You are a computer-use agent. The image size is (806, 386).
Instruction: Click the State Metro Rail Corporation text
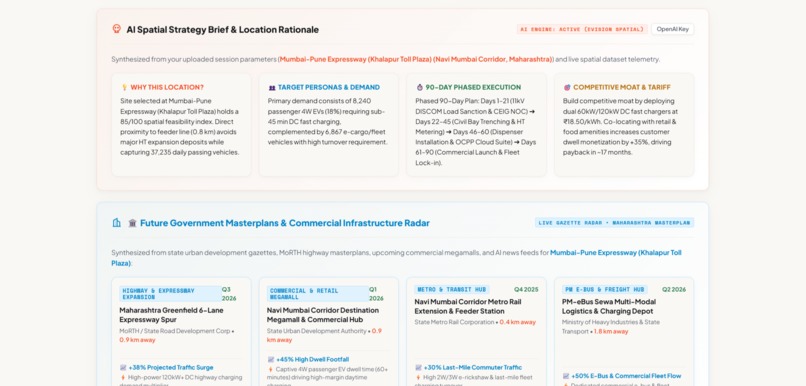454,322
